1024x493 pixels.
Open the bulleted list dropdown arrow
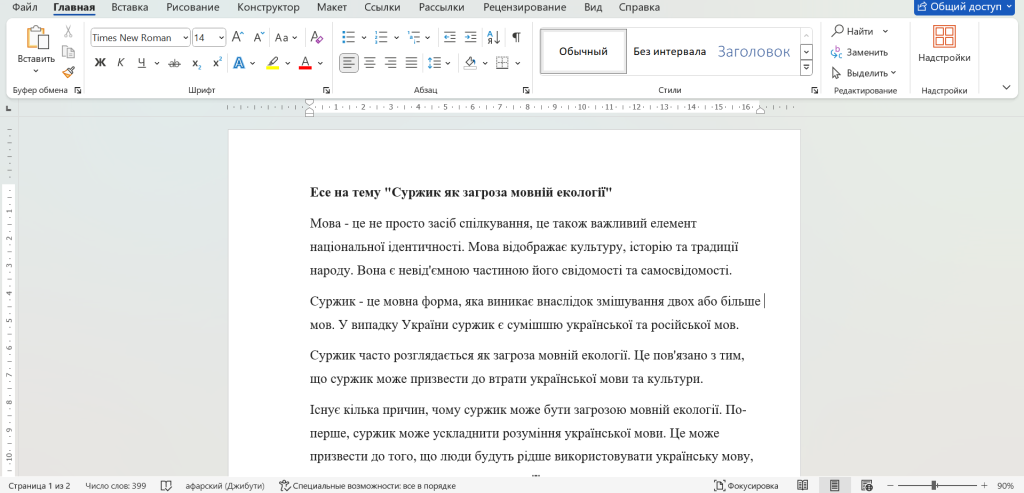click(364, 38)
